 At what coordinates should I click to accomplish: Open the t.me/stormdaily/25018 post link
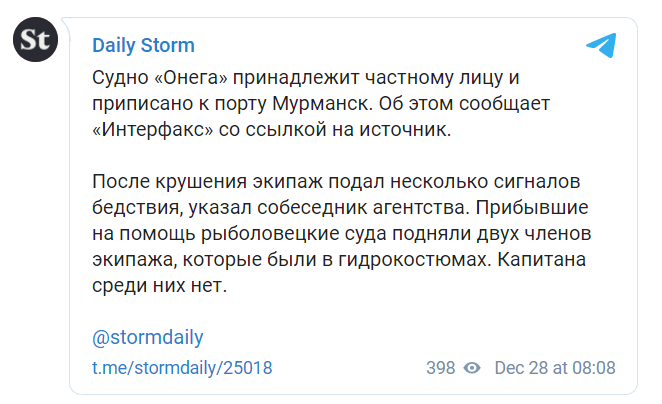click(x=182, y=367)
